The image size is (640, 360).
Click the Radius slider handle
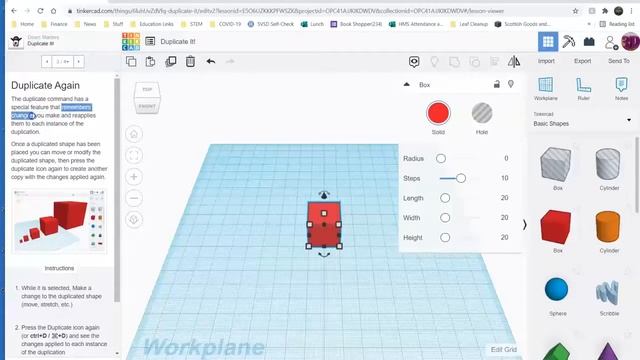441,158
